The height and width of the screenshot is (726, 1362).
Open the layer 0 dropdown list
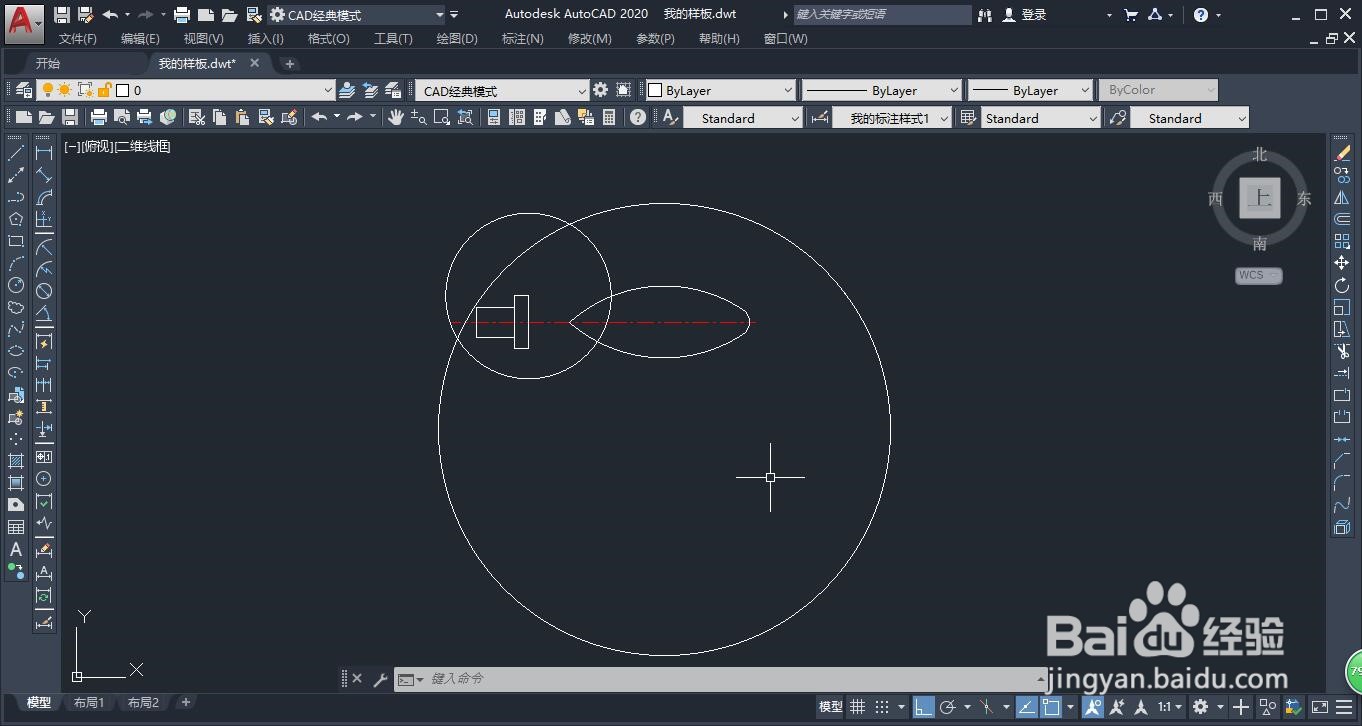point(328,90)
